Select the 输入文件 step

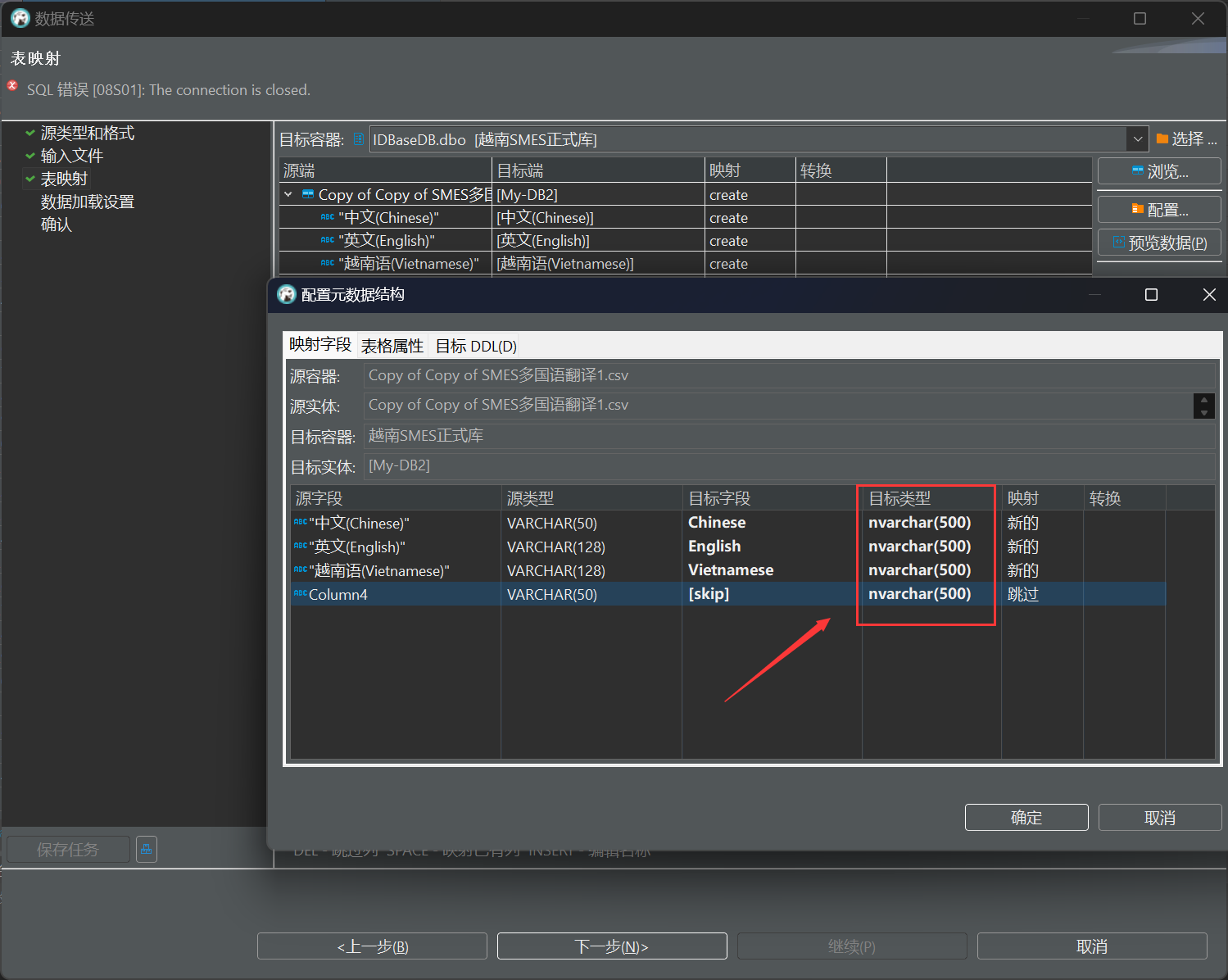click(72, 156)
